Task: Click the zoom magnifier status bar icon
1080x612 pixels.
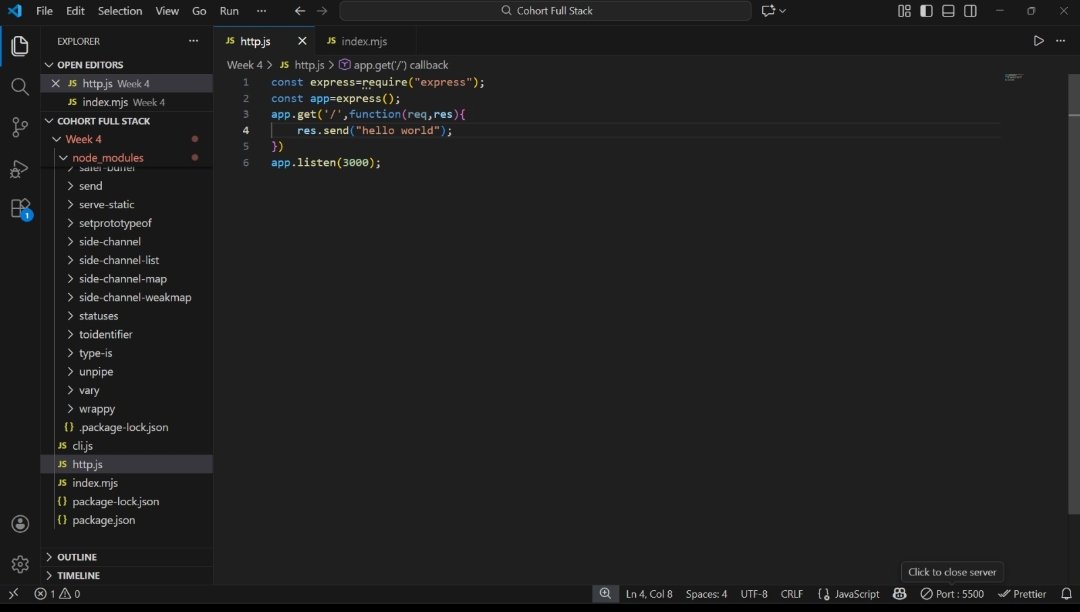Action: click(605, 593)
